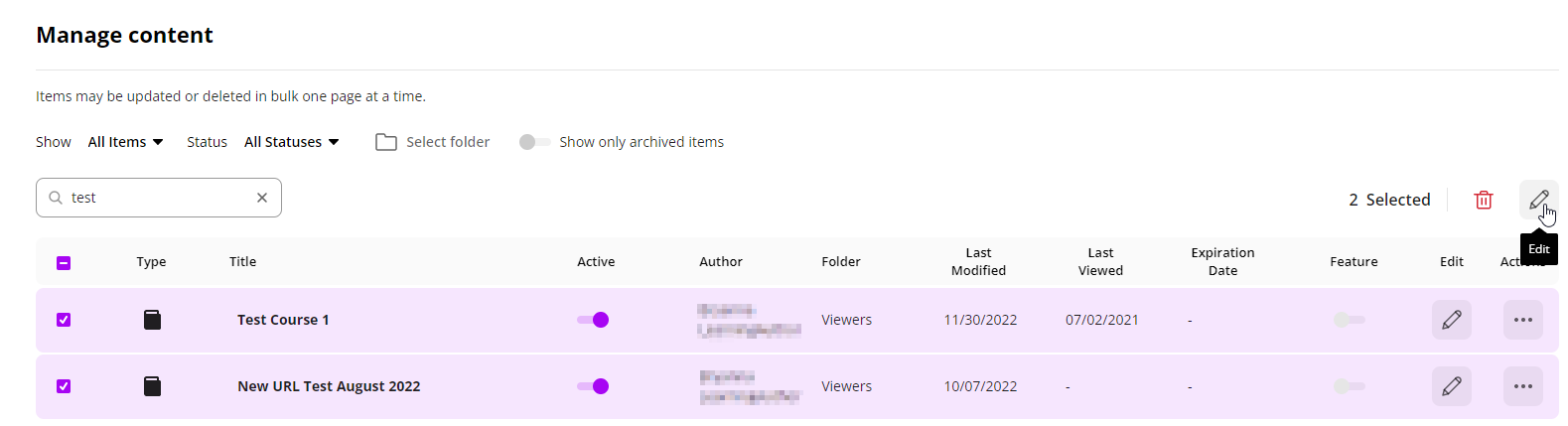This screenshot has height=426, width=1568.
Task: Click the red trash delete icon
Action: [1484, 200]
